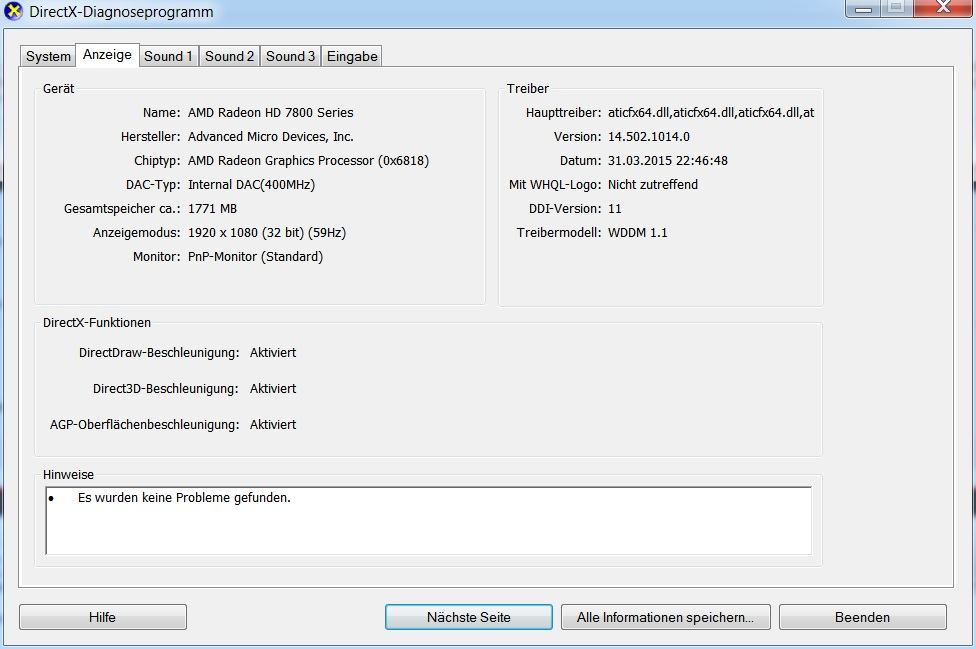Click the Treibermodell label

pos(559,233)
